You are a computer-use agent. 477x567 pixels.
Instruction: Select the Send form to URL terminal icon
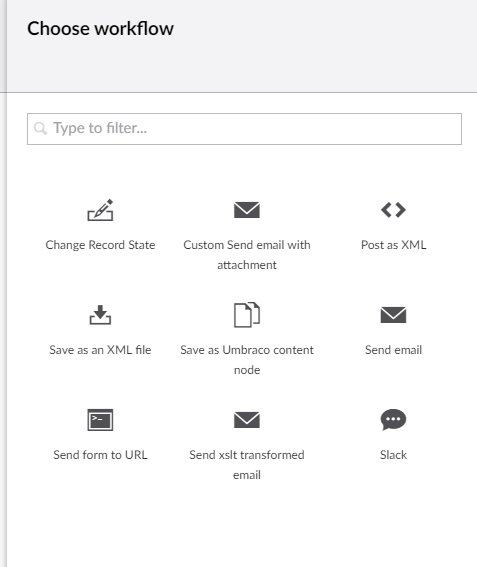(x=100, y=419)
